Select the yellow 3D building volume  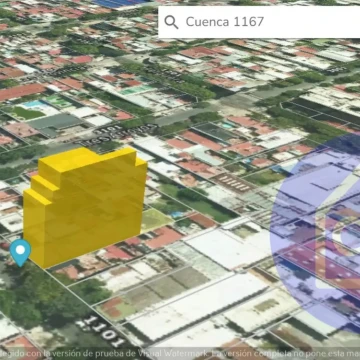coord(85,207)
